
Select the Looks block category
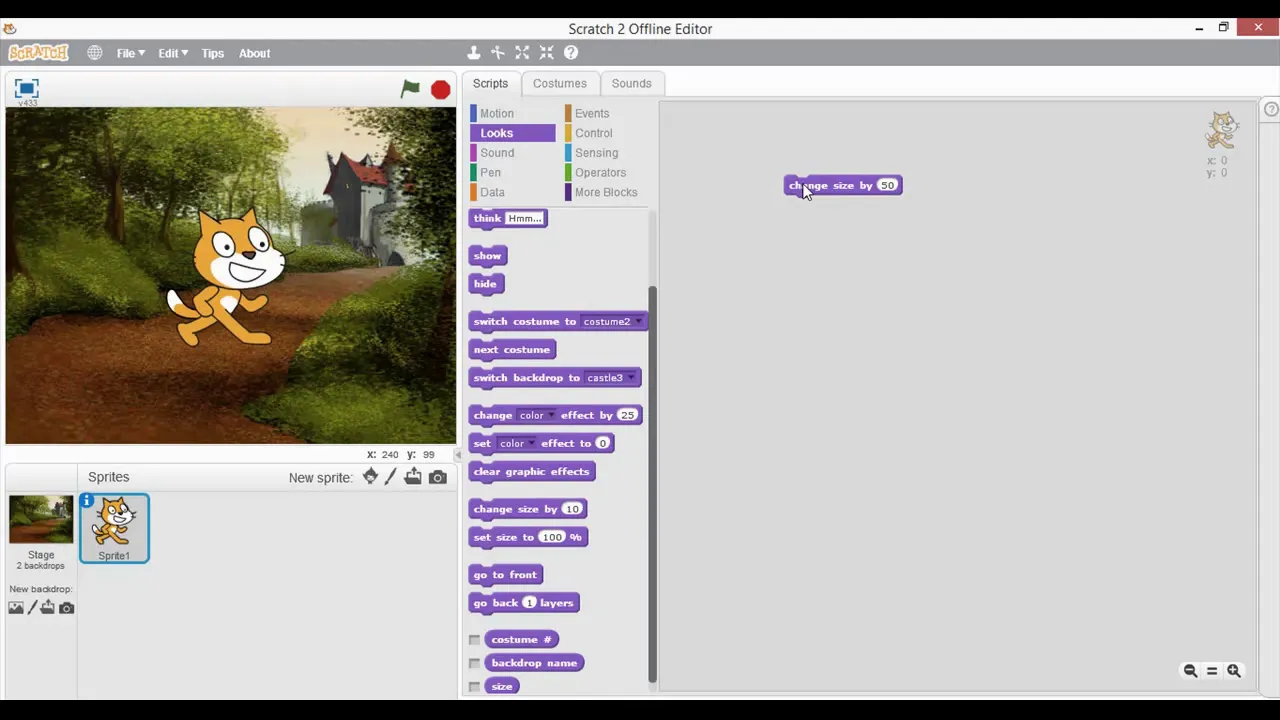pyautogui.click(x=512, y=133)
